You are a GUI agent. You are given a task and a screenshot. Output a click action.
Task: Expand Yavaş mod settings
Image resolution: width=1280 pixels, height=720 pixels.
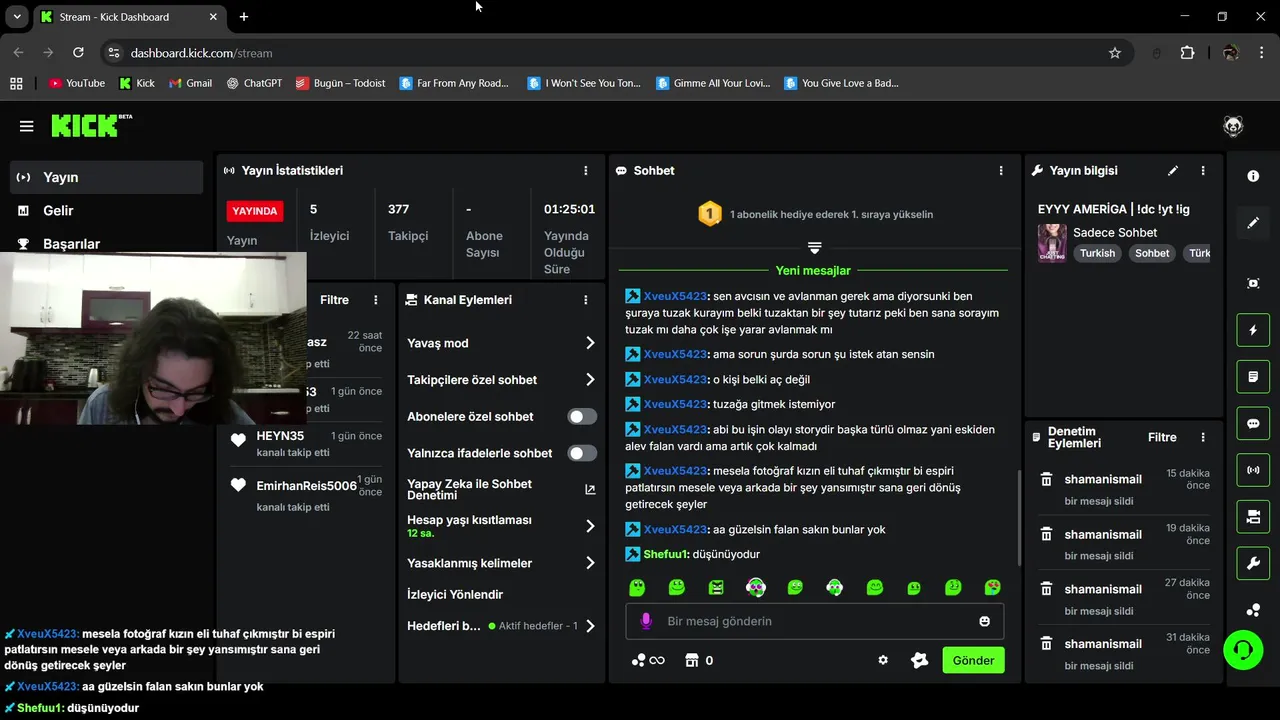click(501, 343)
